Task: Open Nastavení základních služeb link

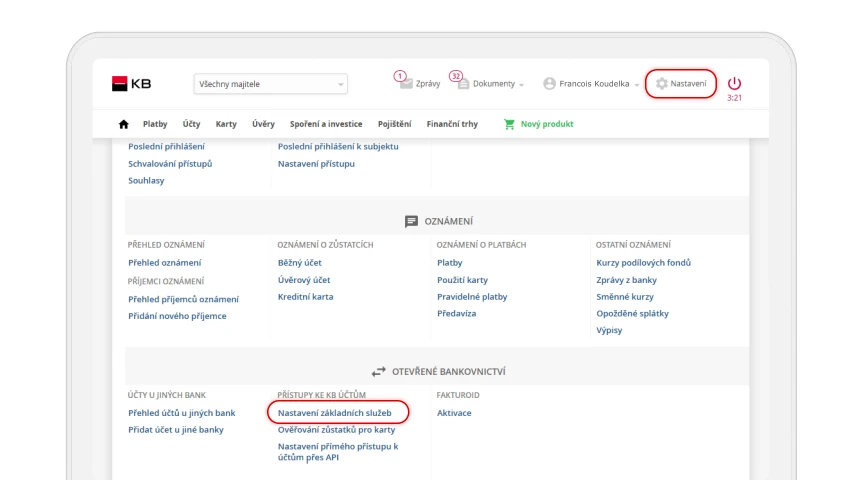Action: tap(334, 413)
